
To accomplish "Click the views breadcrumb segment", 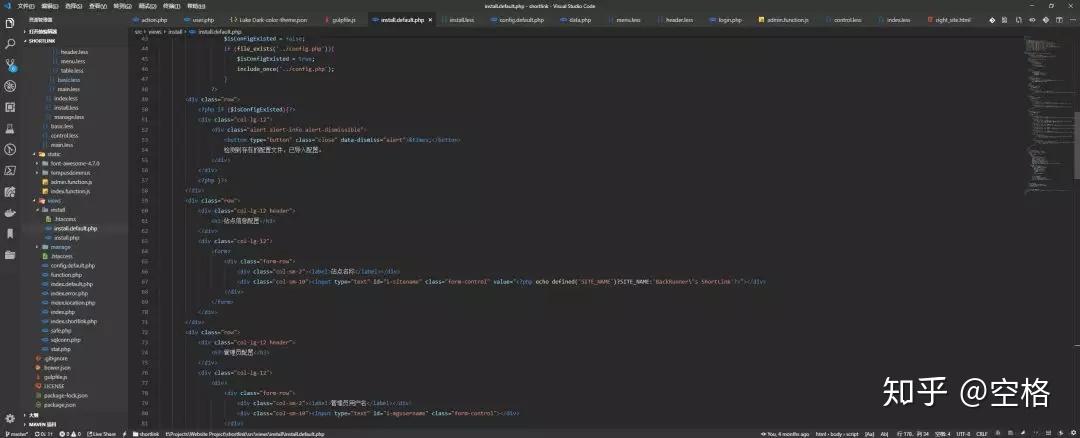I will pos(154,32).
